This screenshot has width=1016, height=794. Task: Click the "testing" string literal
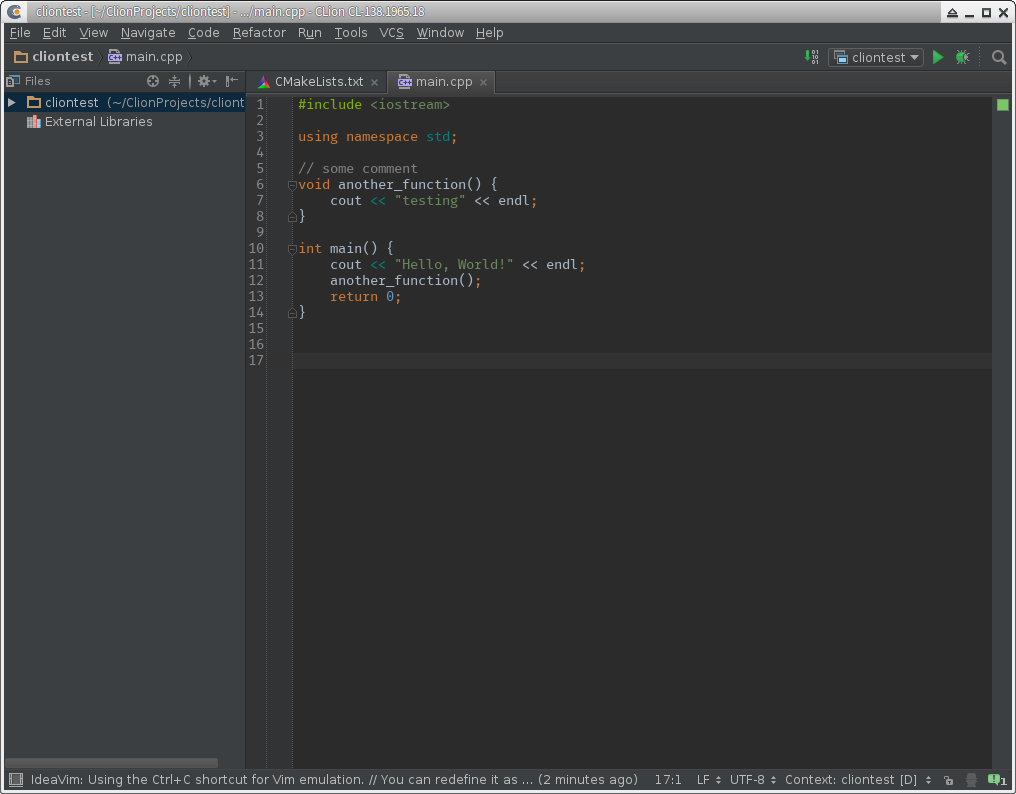[x=430, y=201]
